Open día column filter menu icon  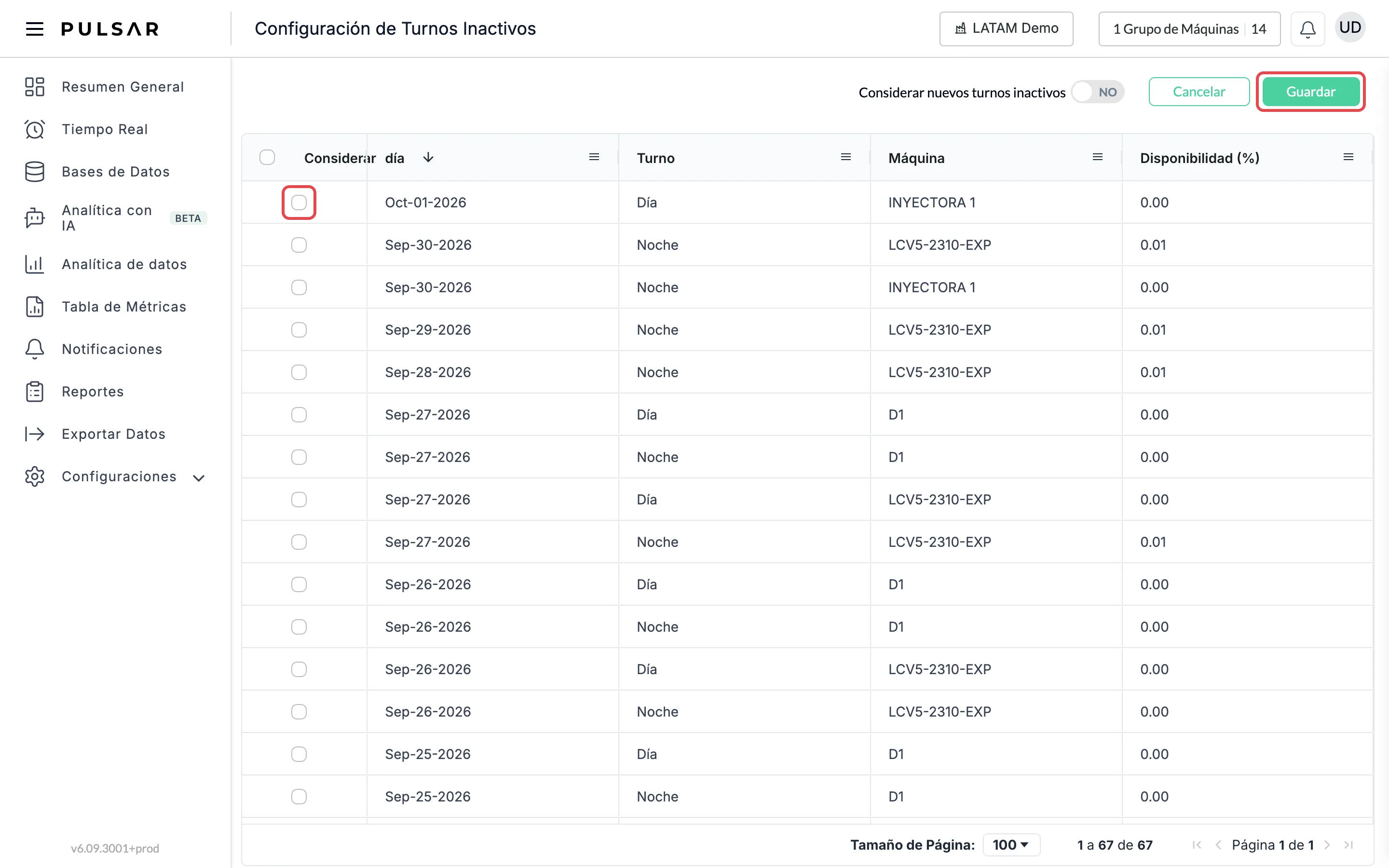click(594, 157)
